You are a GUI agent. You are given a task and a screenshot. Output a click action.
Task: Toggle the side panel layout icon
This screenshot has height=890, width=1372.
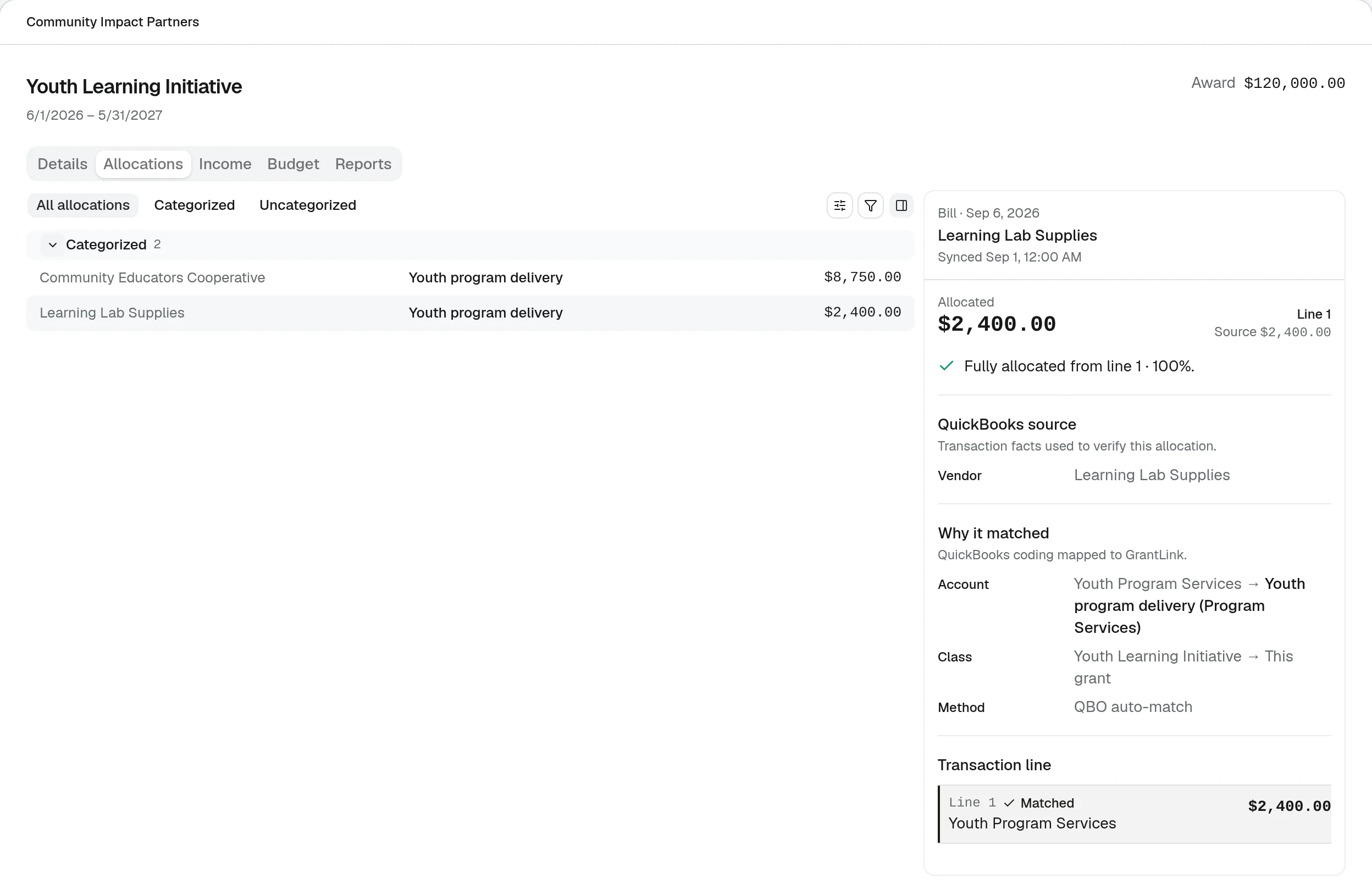(901, 205)
